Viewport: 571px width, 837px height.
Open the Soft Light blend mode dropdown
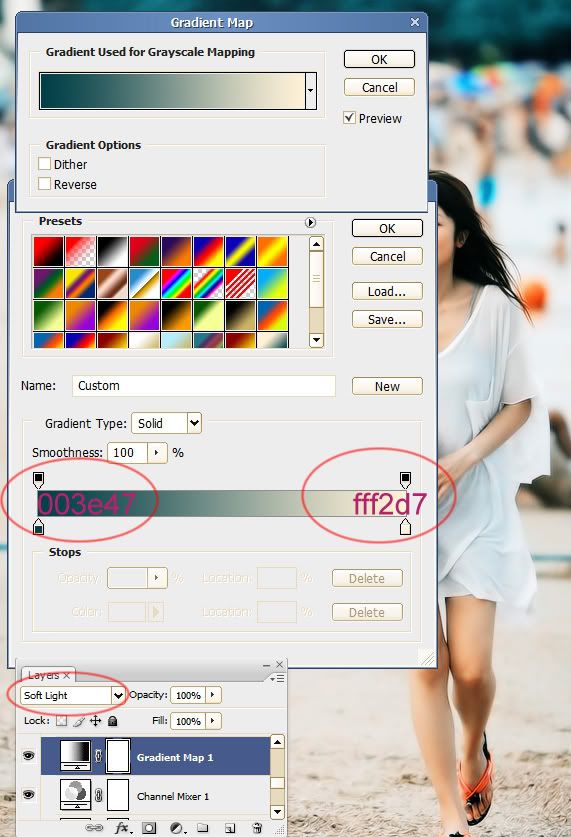[x=73, y=695]
